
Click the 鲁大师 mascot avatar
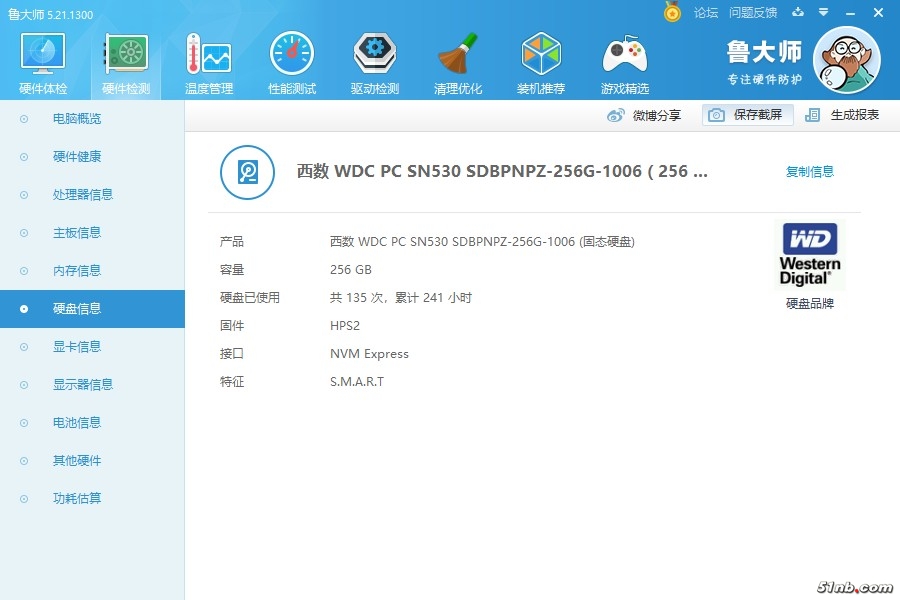tap(847, 60)
